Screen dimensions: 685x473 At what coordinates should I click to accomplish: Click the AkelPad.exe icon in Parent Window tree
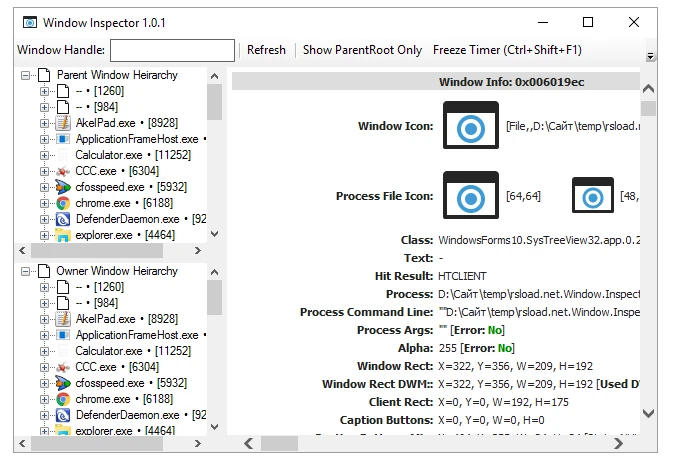[x=63, y=123]
